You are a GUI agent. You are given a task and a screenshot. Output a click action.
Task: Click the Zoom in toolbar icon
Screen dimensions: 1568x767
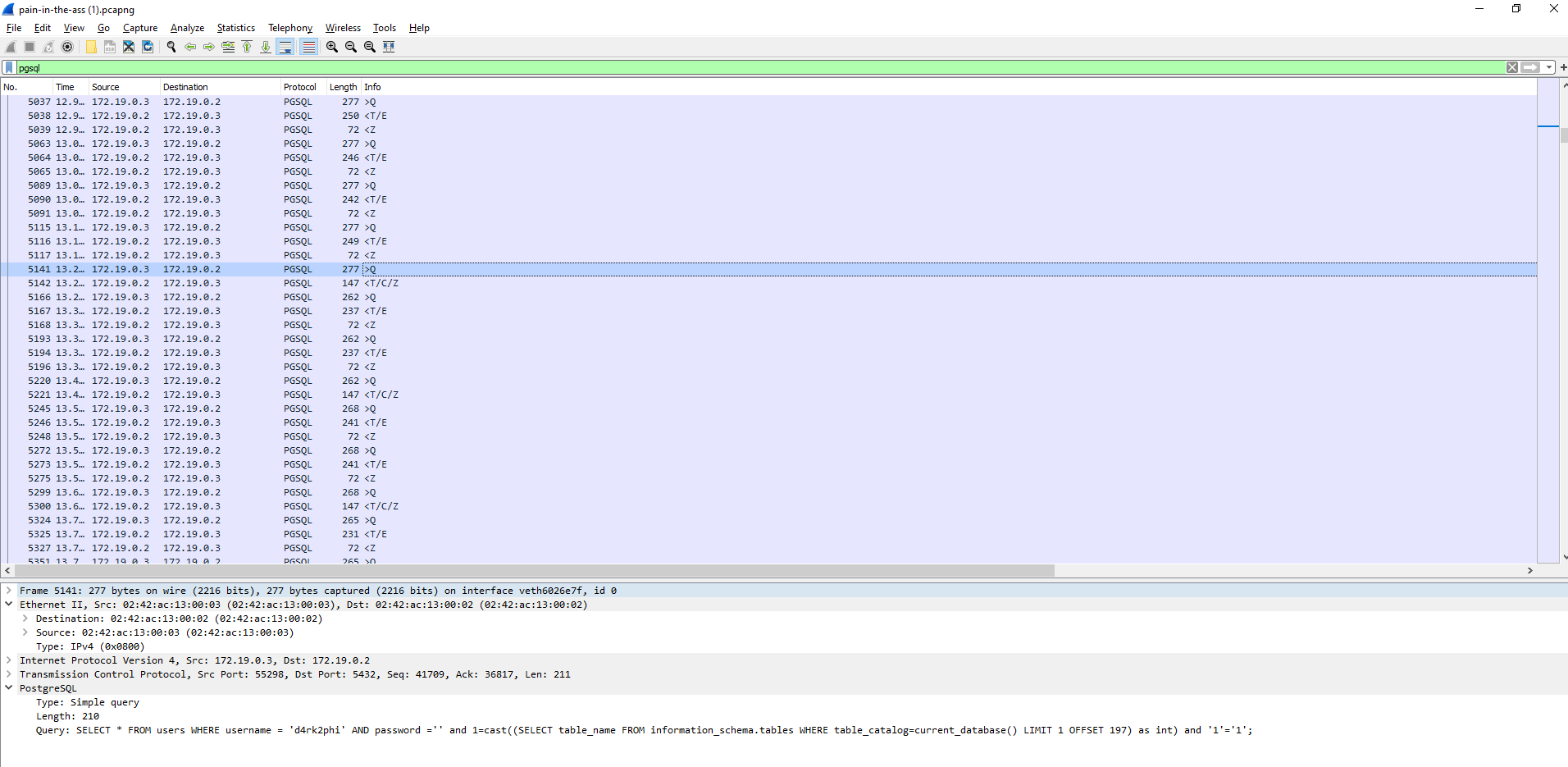pos(332,47)
